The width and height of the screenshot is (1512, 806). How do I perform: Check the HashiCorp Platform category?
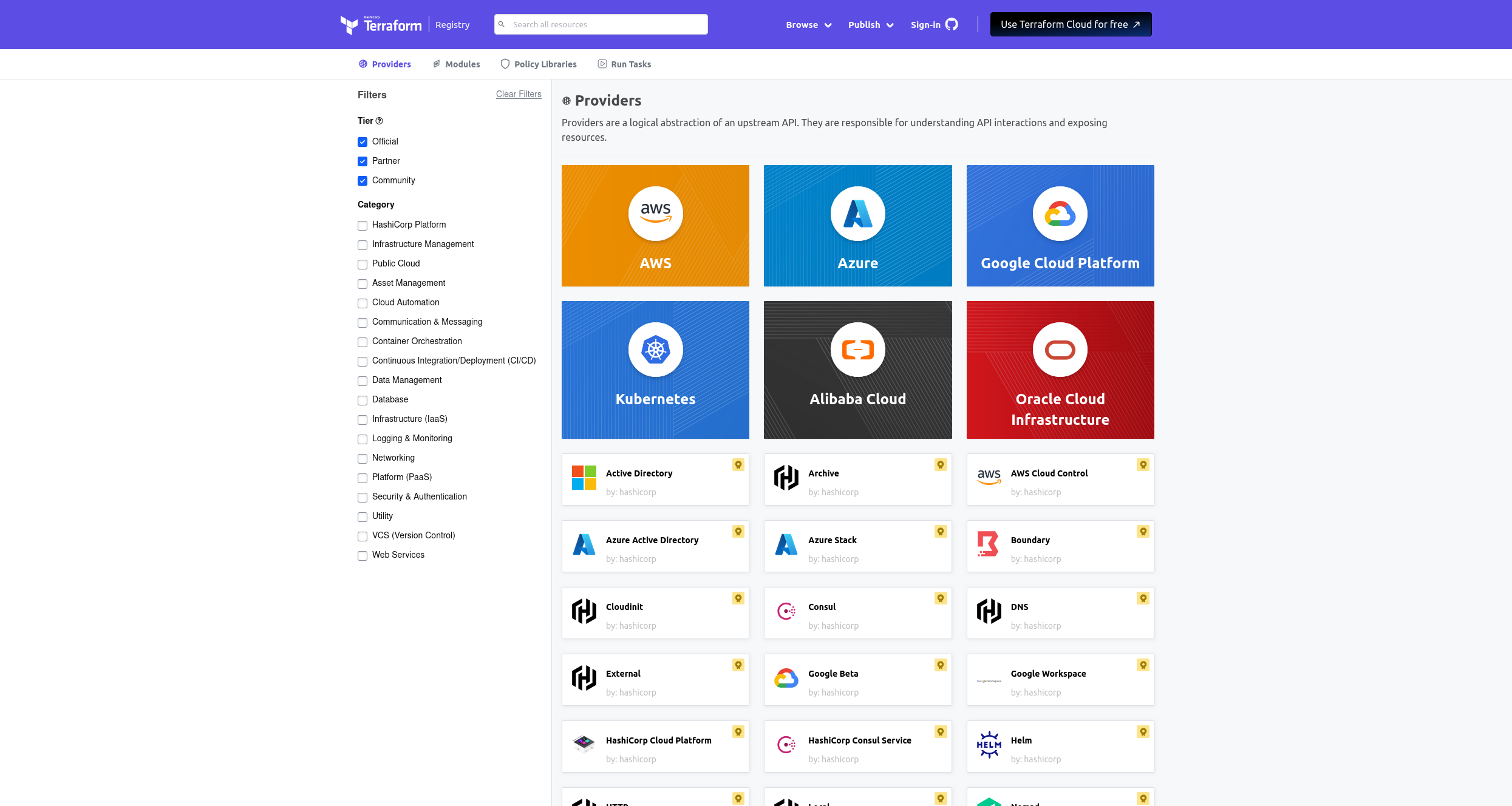tap(363, 226)
